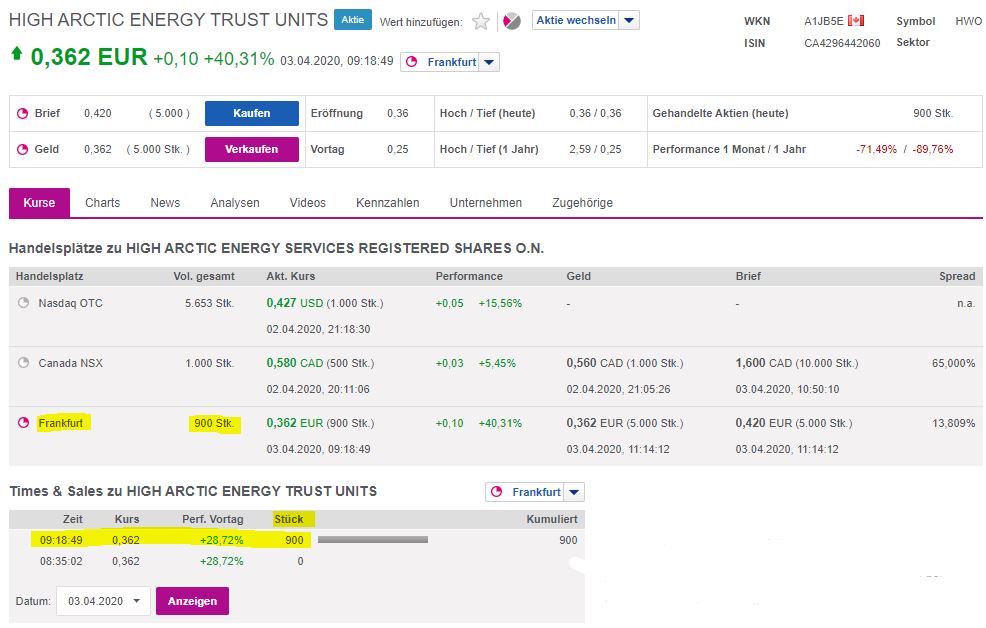
Task: Click the Canada NSX status icon
Action: (24, 363)
